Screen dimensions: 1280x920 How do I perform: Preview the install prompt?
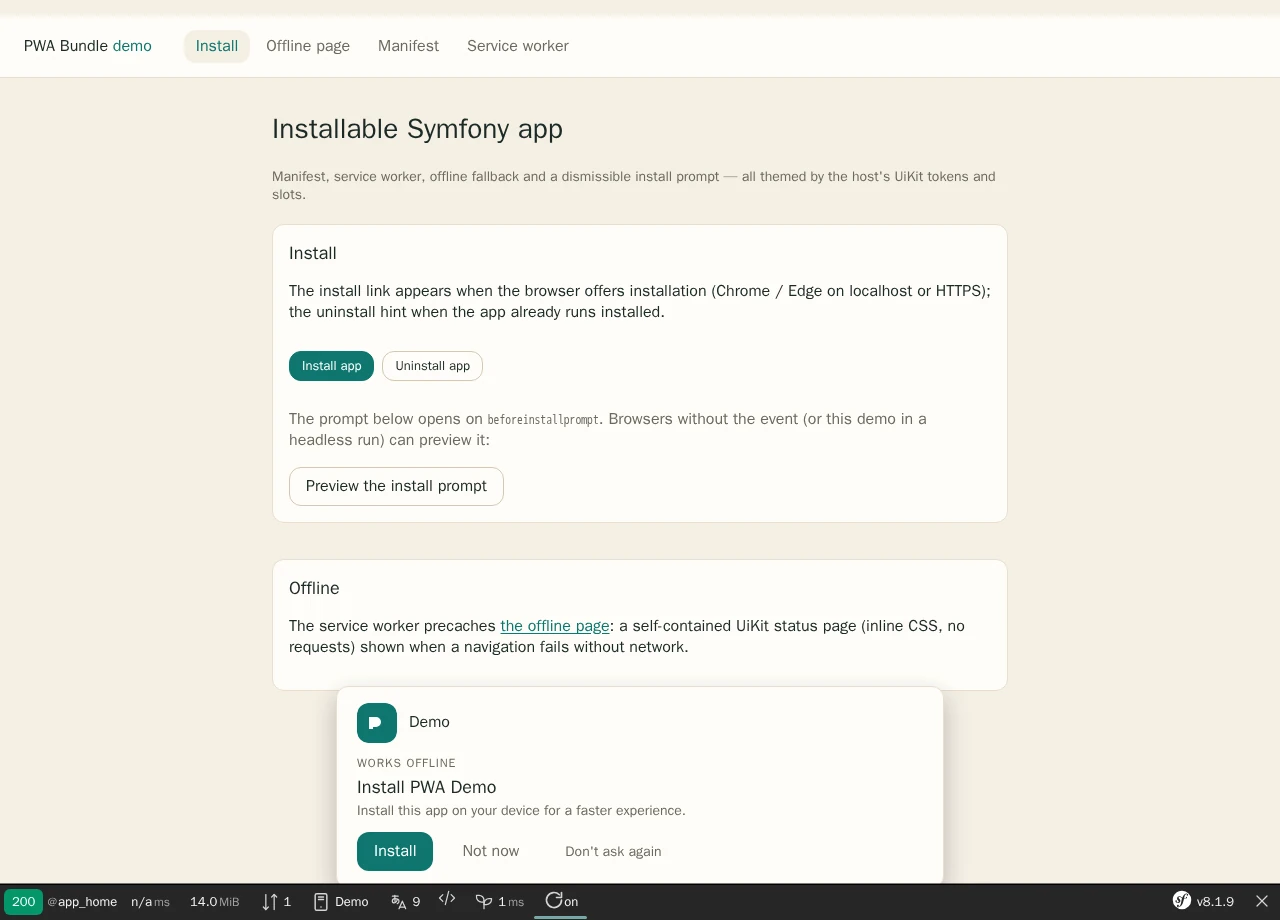click(396, 486)
